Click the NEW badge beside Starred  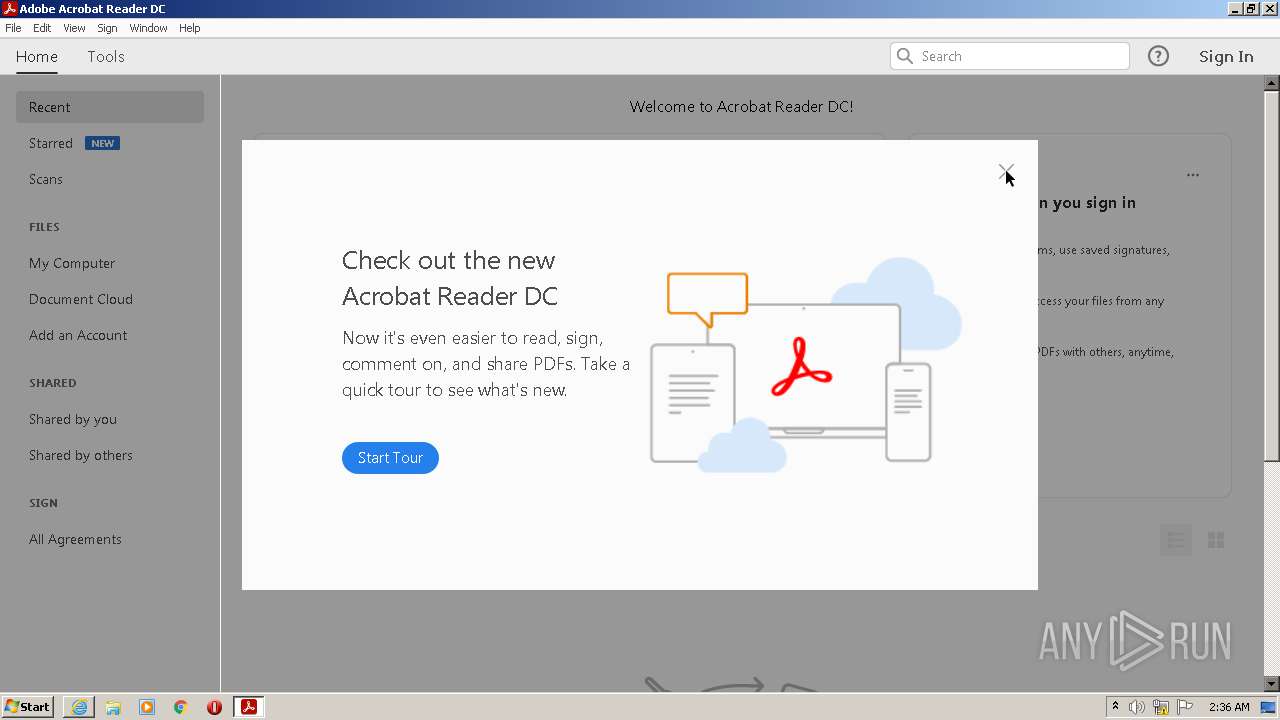[102, 143]
